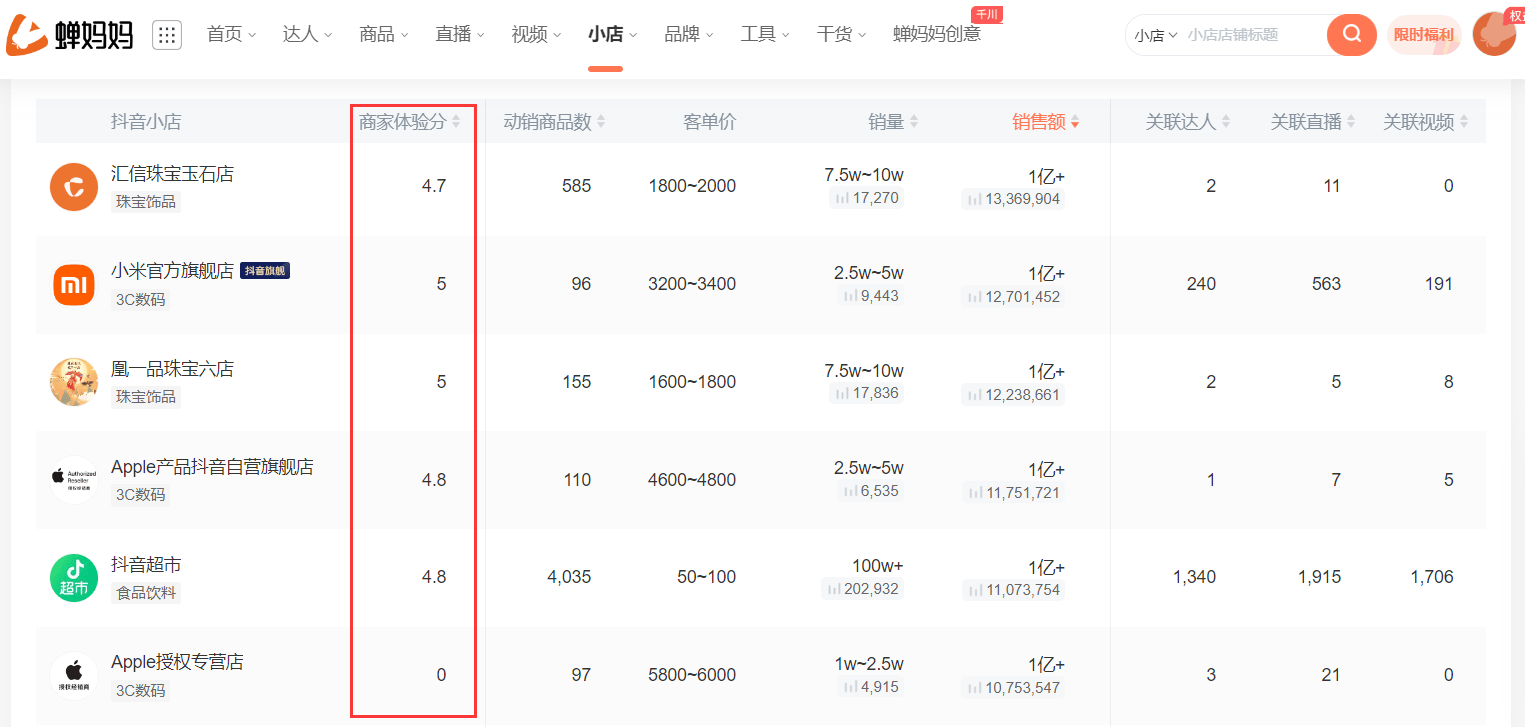Expand the 视频 nav menu
This screenshot has height=727, width=1525.
536,34
